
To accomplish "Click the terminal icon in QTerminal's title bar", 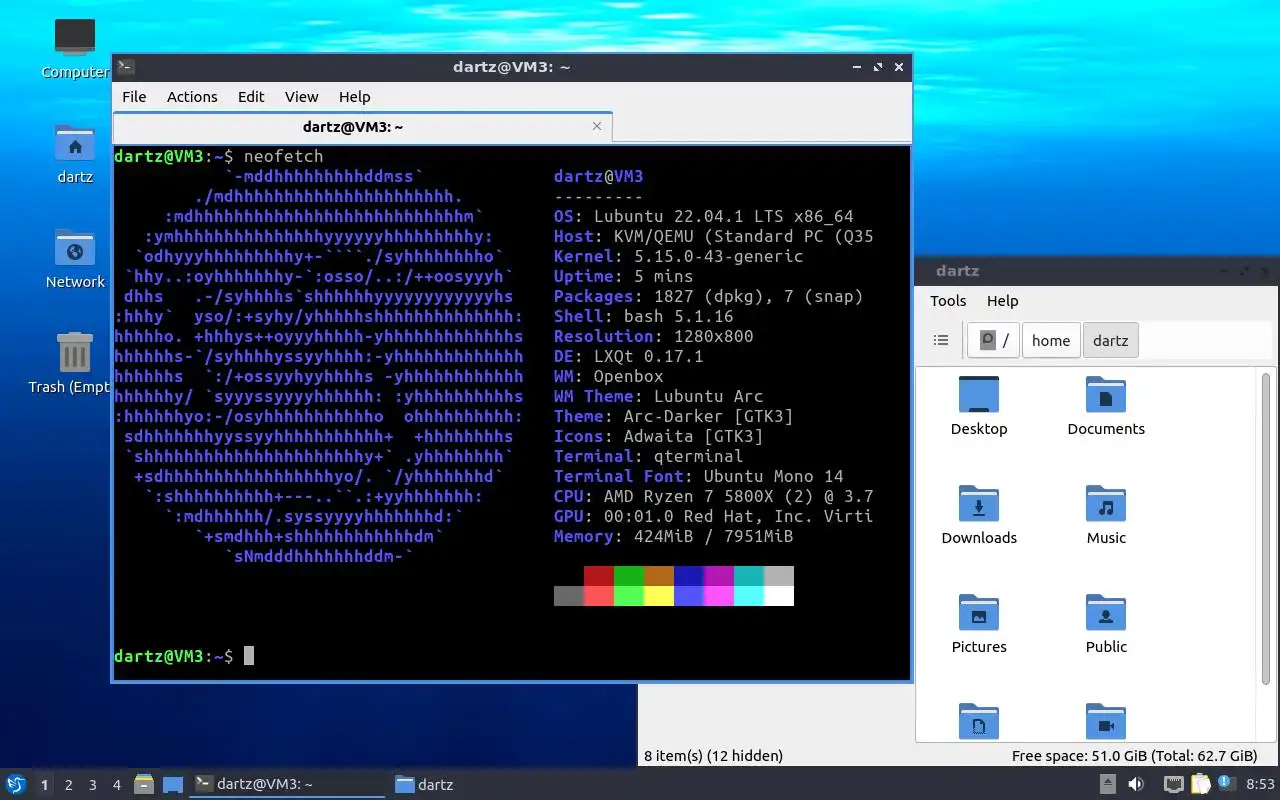I will coord(126,67).
